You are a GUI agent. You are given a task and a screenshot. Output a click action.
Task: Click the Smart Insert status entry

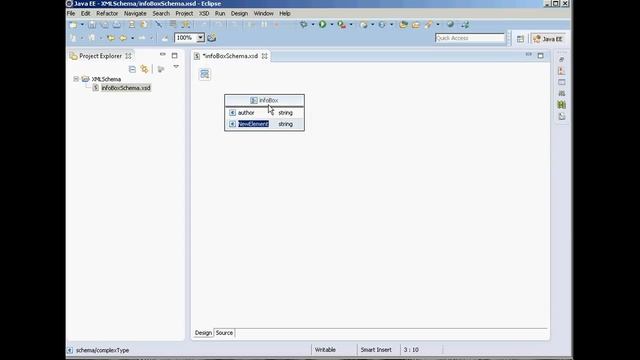[x=376, y=350]
